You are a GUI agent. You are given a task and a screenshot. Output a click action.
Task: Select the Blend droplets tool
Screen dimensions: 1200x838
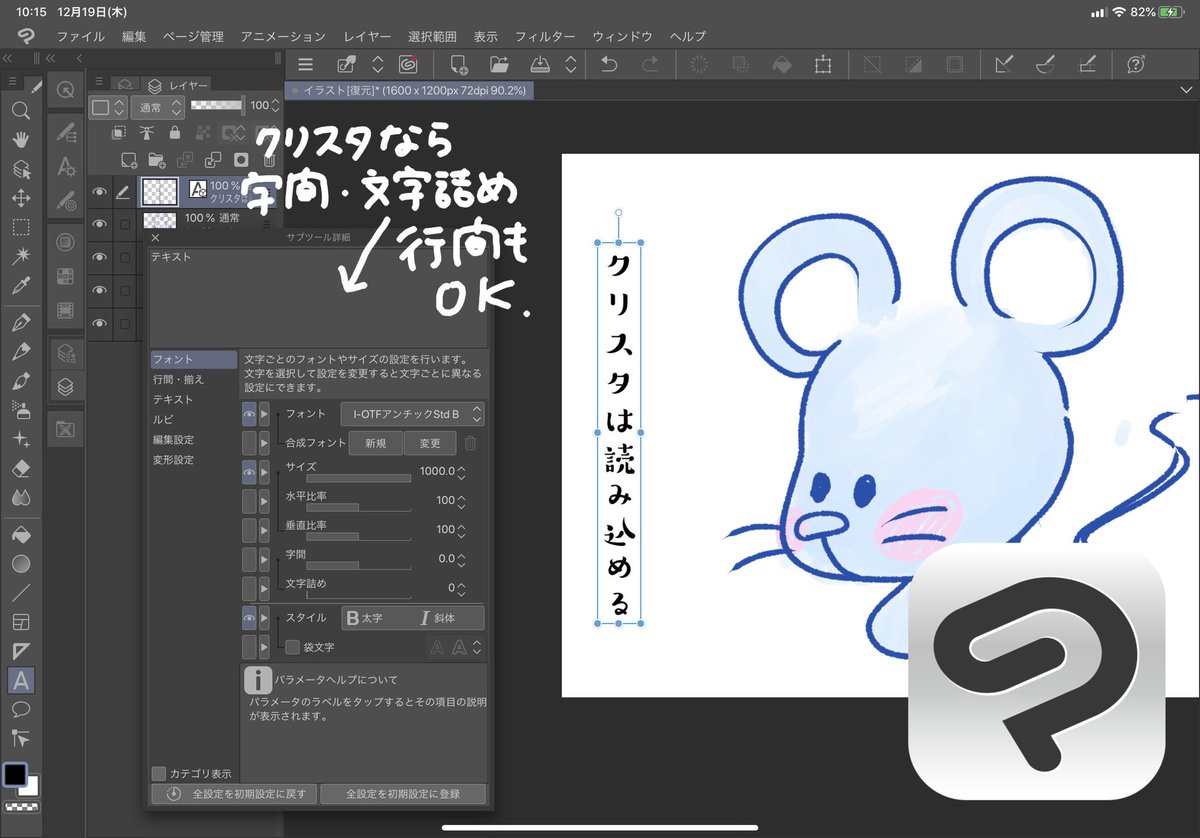[20, 497]
